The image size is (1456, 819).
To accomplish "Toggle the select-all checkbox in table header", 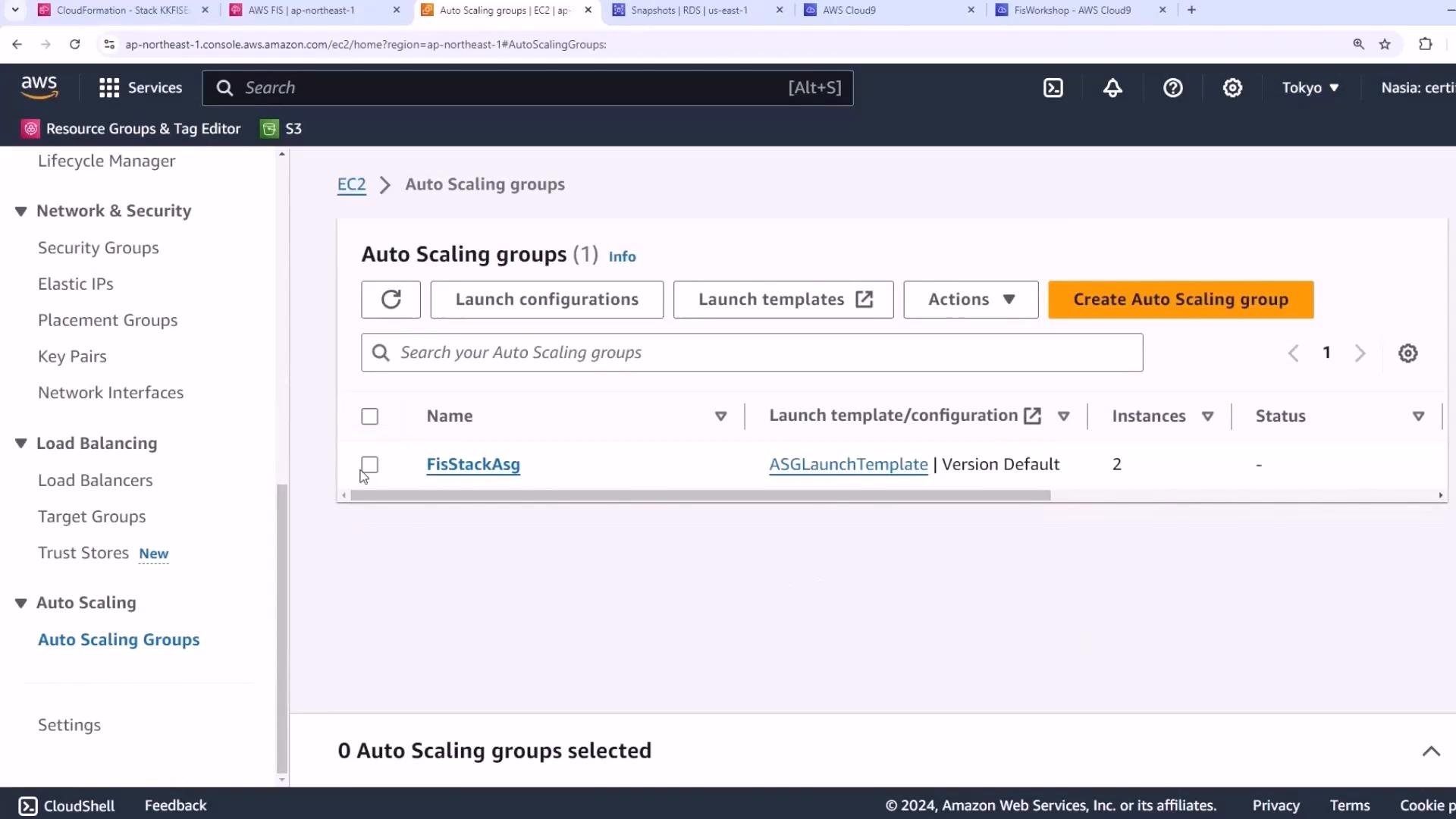I will (369, 416).
